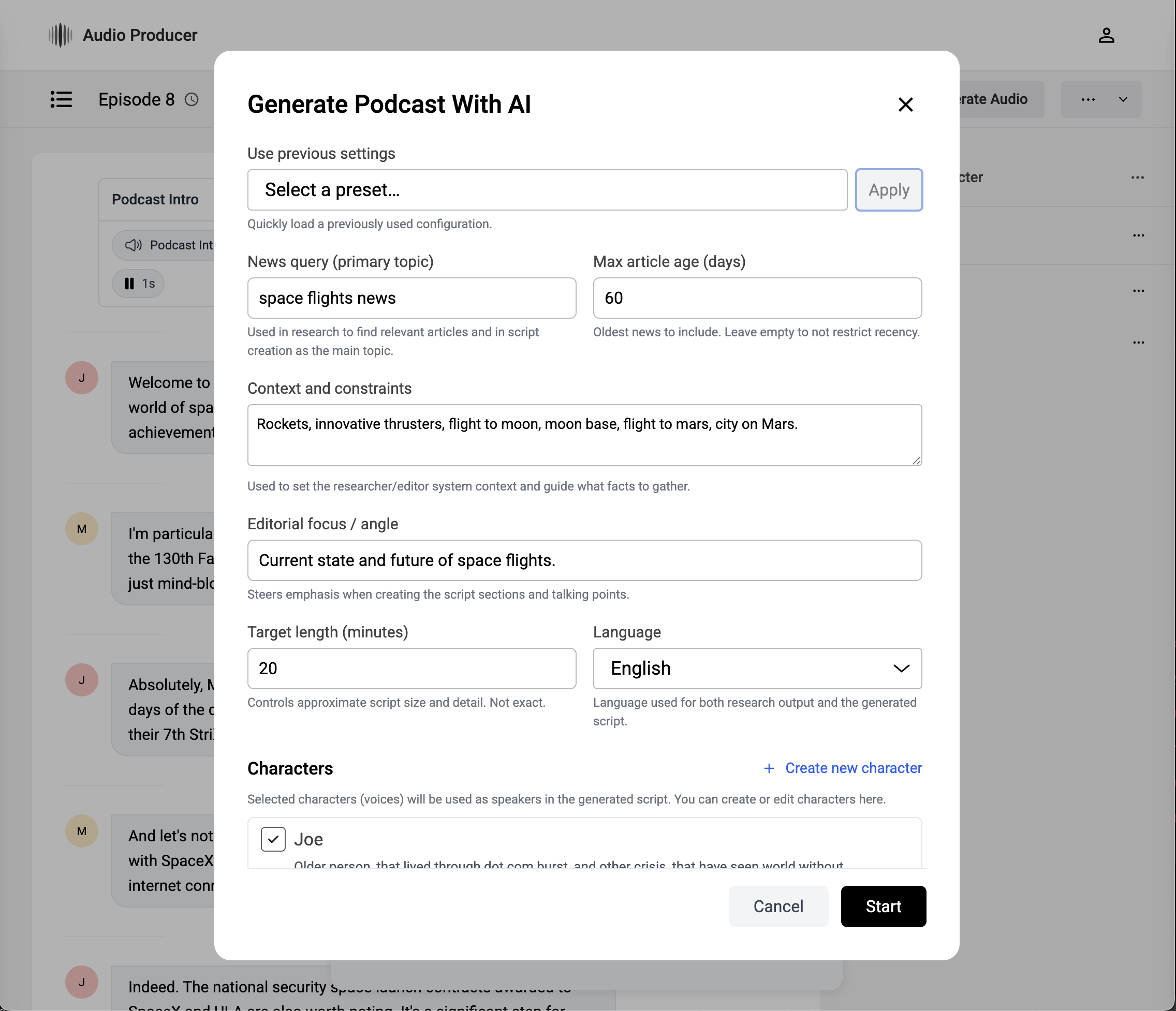This screenshot has height=1011, width=1176.
Task: Open the top right three-dots options menu
Action: [1087, 99]
